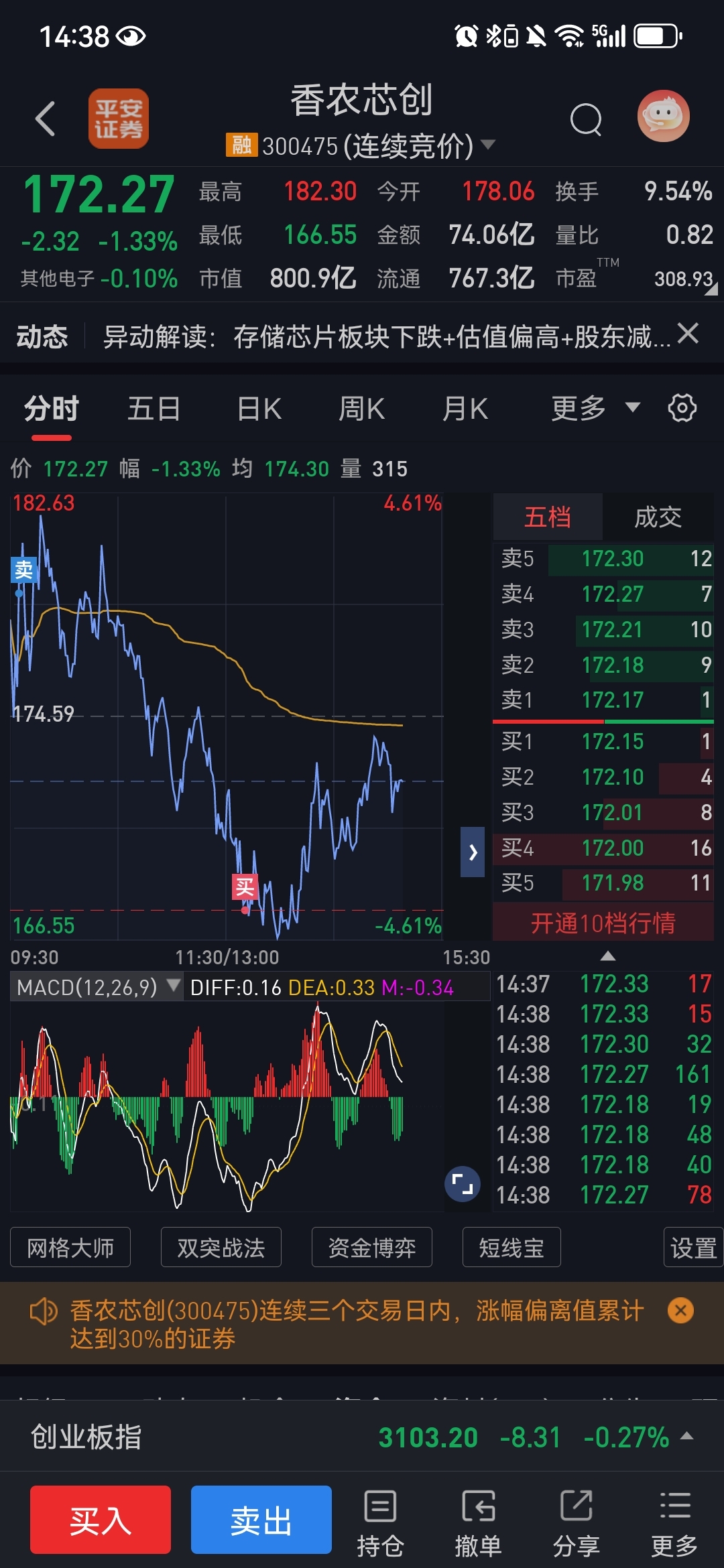Click the 卖 marker on chart
Image resolution: width=724 pixels, height=1568 pixels.
tap(23, 570)
